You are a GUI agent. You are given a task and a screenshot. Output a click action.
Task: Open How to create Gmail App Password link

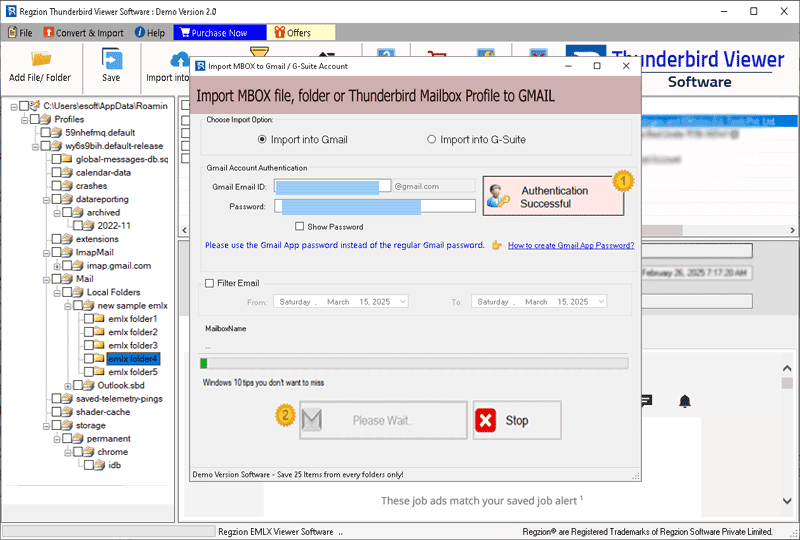pyautogui.click(x=571, y=246)
